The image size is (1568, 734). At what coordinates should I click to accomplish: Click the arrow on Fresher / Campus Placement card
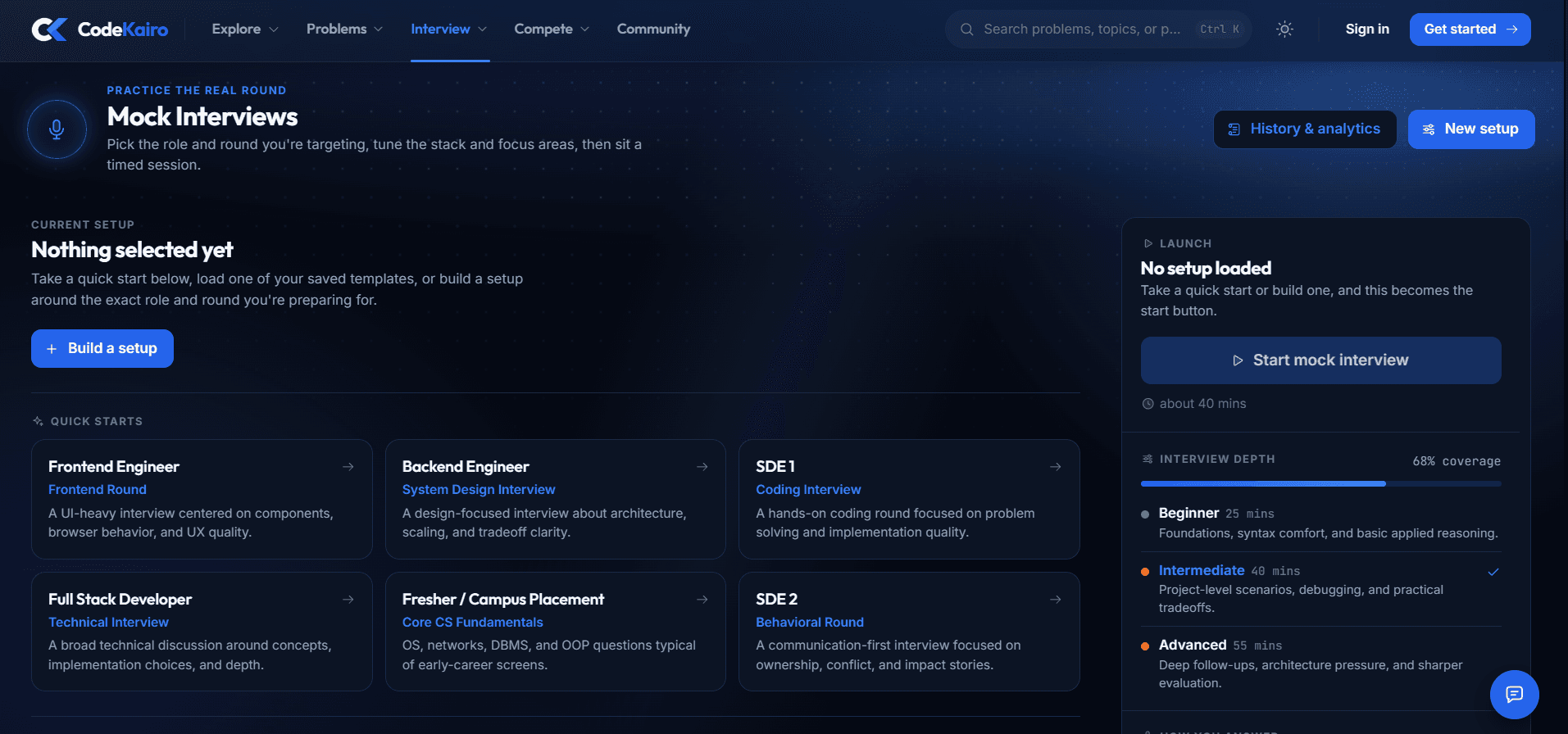point(702,600)
